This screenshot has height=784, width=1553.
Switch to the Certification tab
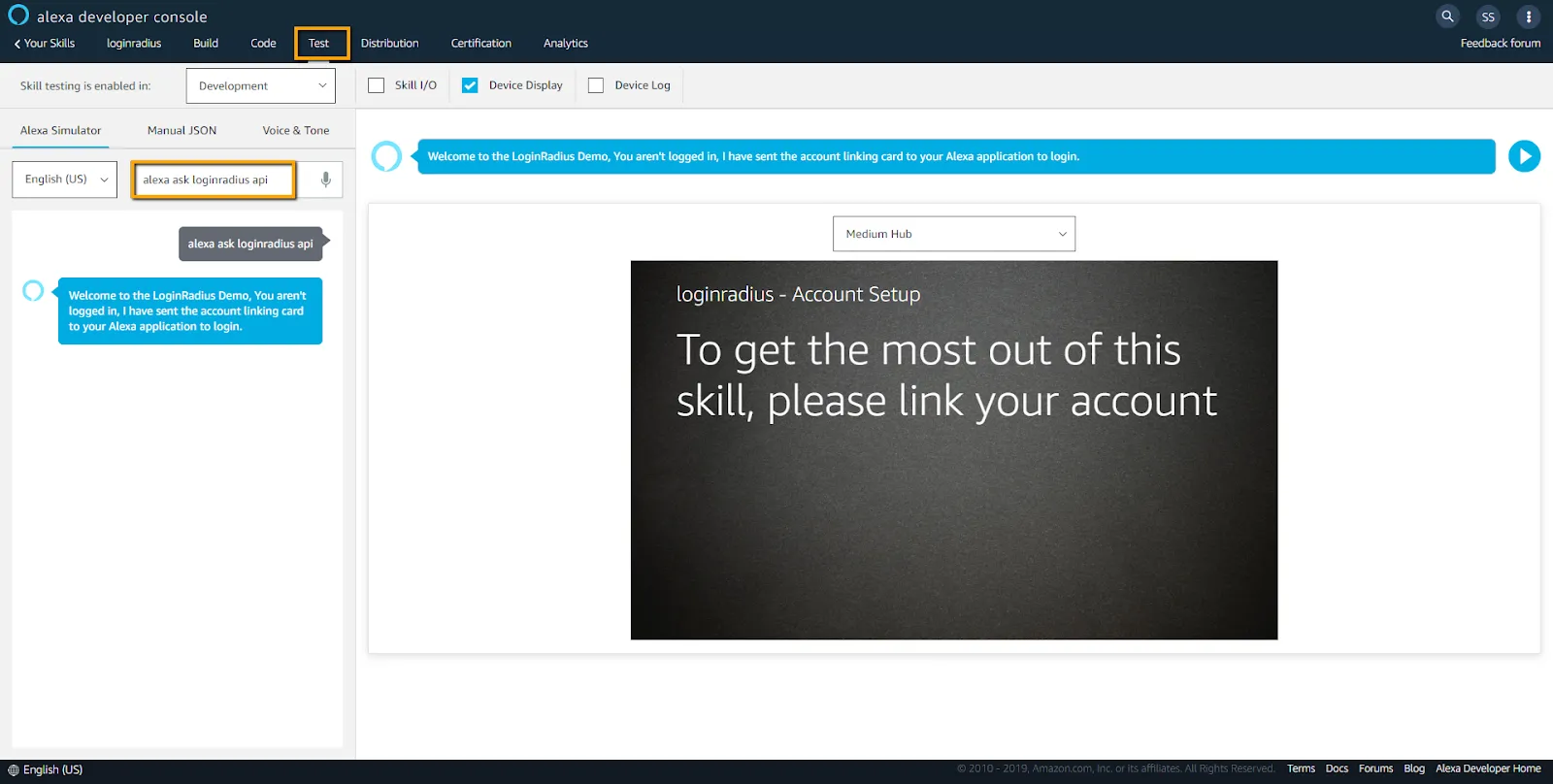point(481,43)
